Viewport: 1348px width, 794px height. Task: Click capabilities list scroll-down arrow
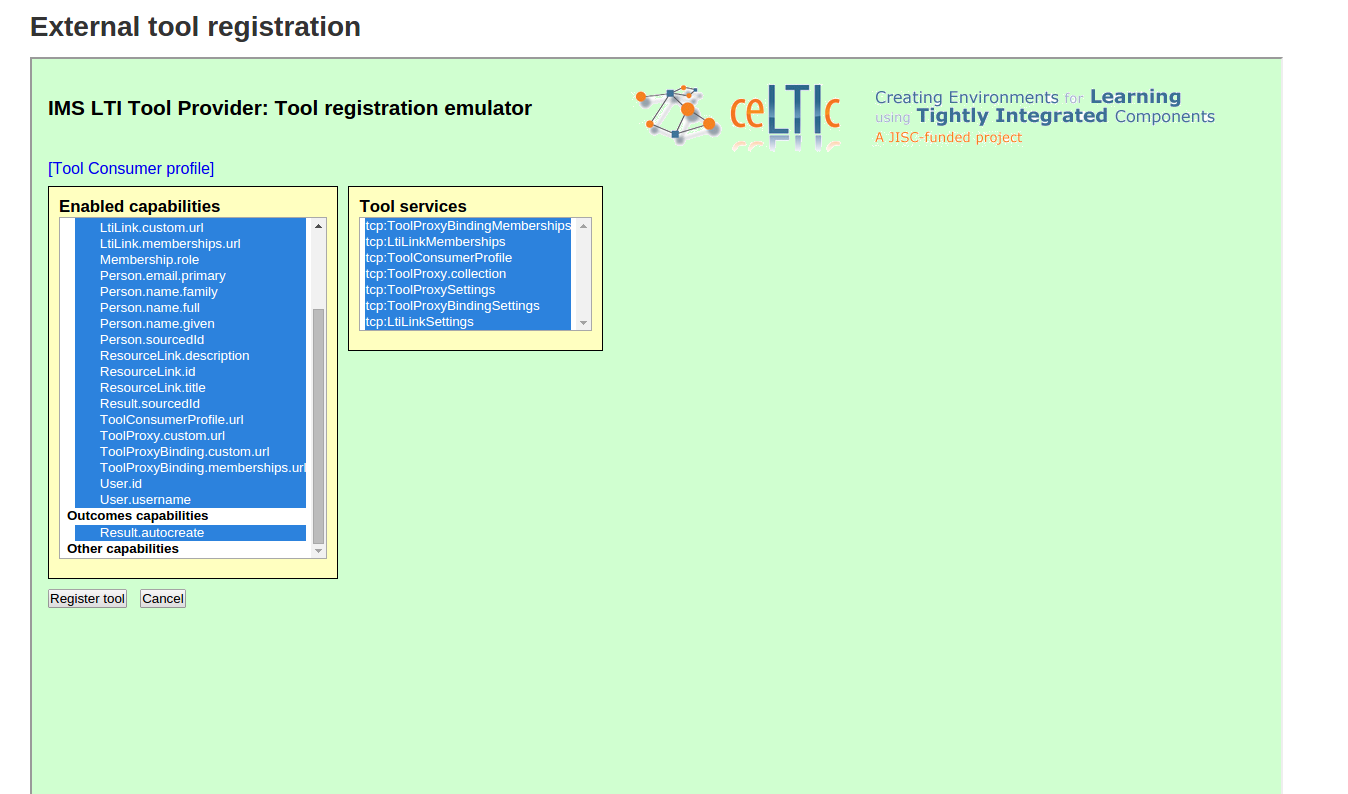coord(319,550)
